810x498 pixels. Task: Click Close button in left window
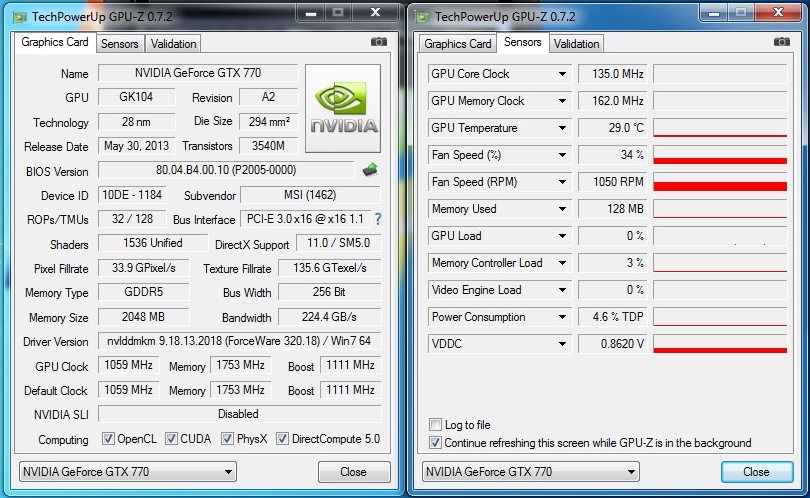[x=354, y=472]
